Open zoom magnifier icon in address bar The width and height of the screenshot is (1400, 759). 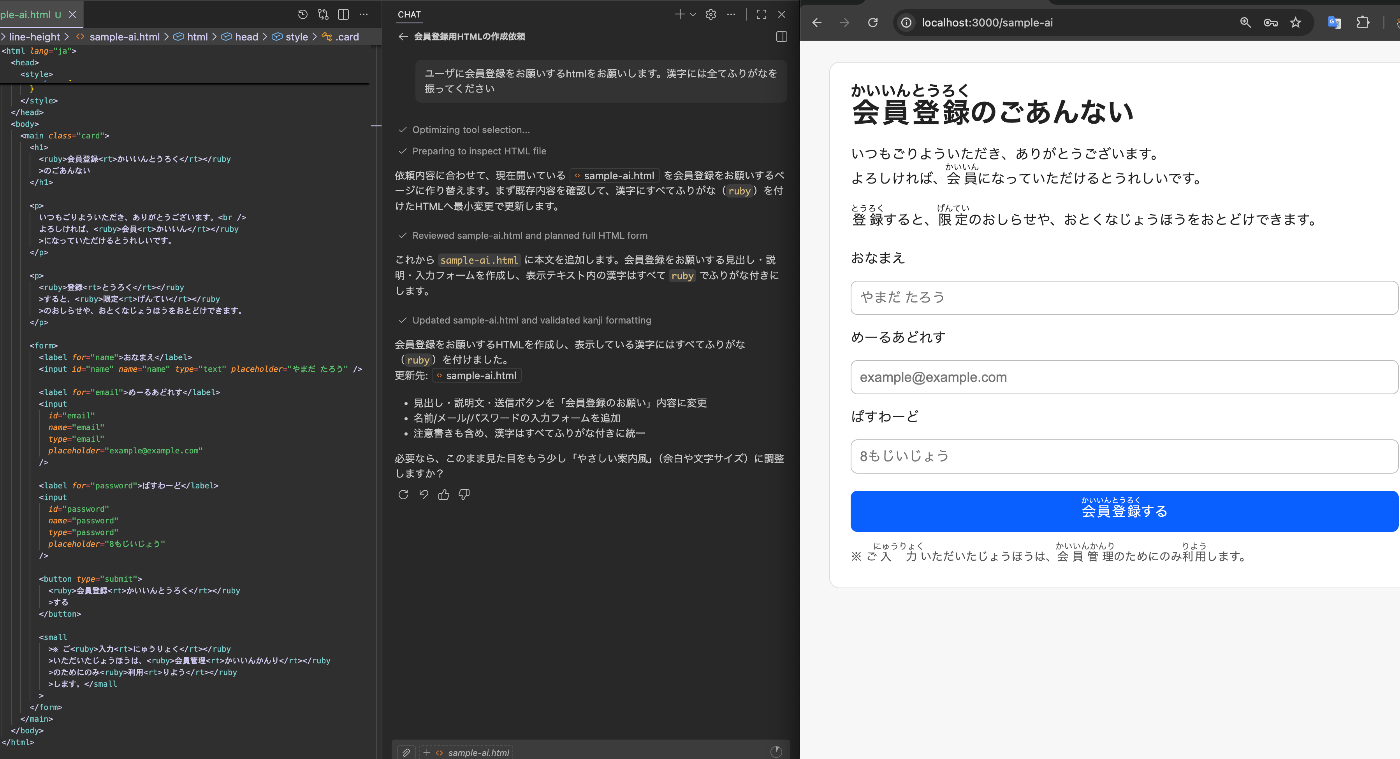[1245, 22]
